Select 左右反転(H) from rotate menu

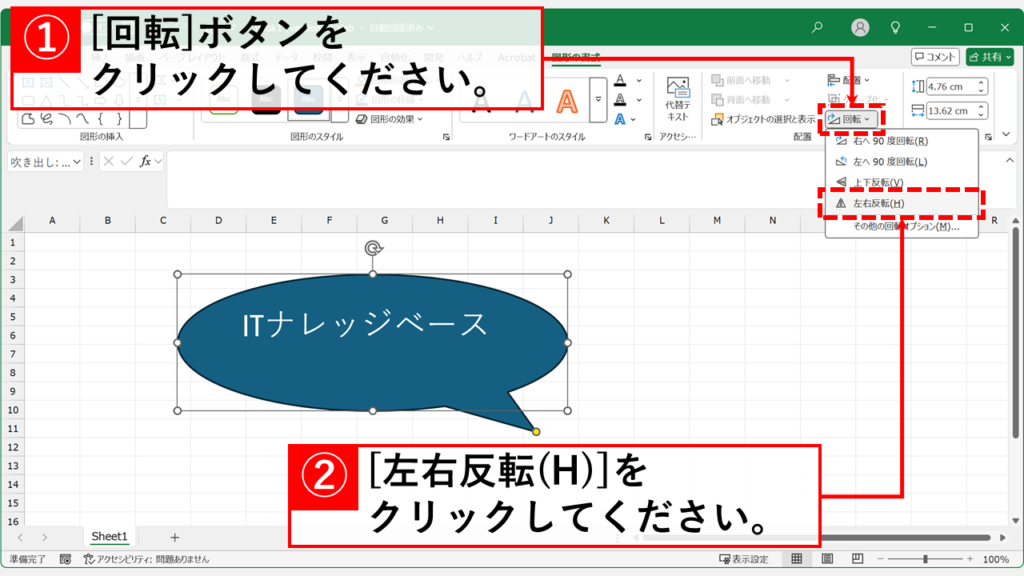[878, 203]
